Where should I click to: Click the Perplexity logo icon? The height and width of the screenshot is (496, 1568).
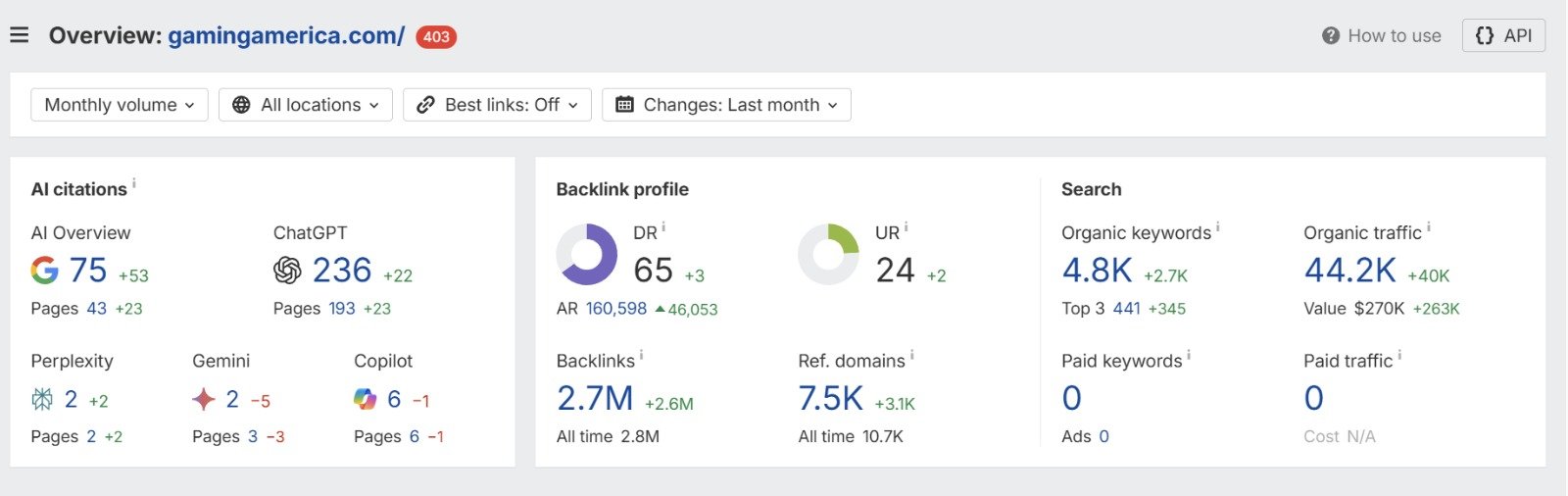42,399
